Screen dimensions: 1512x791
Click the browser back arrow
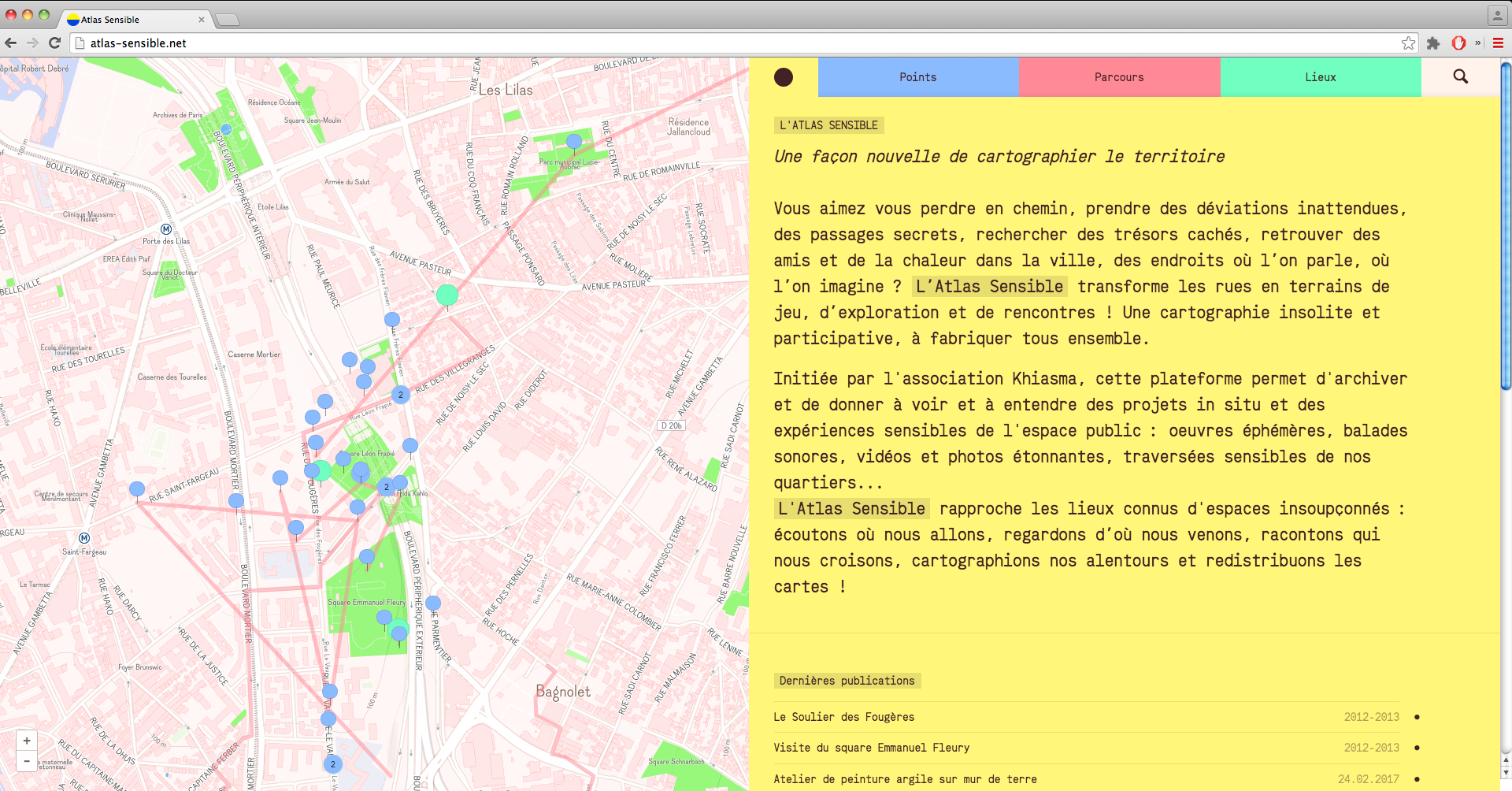(x=10, y=43)
